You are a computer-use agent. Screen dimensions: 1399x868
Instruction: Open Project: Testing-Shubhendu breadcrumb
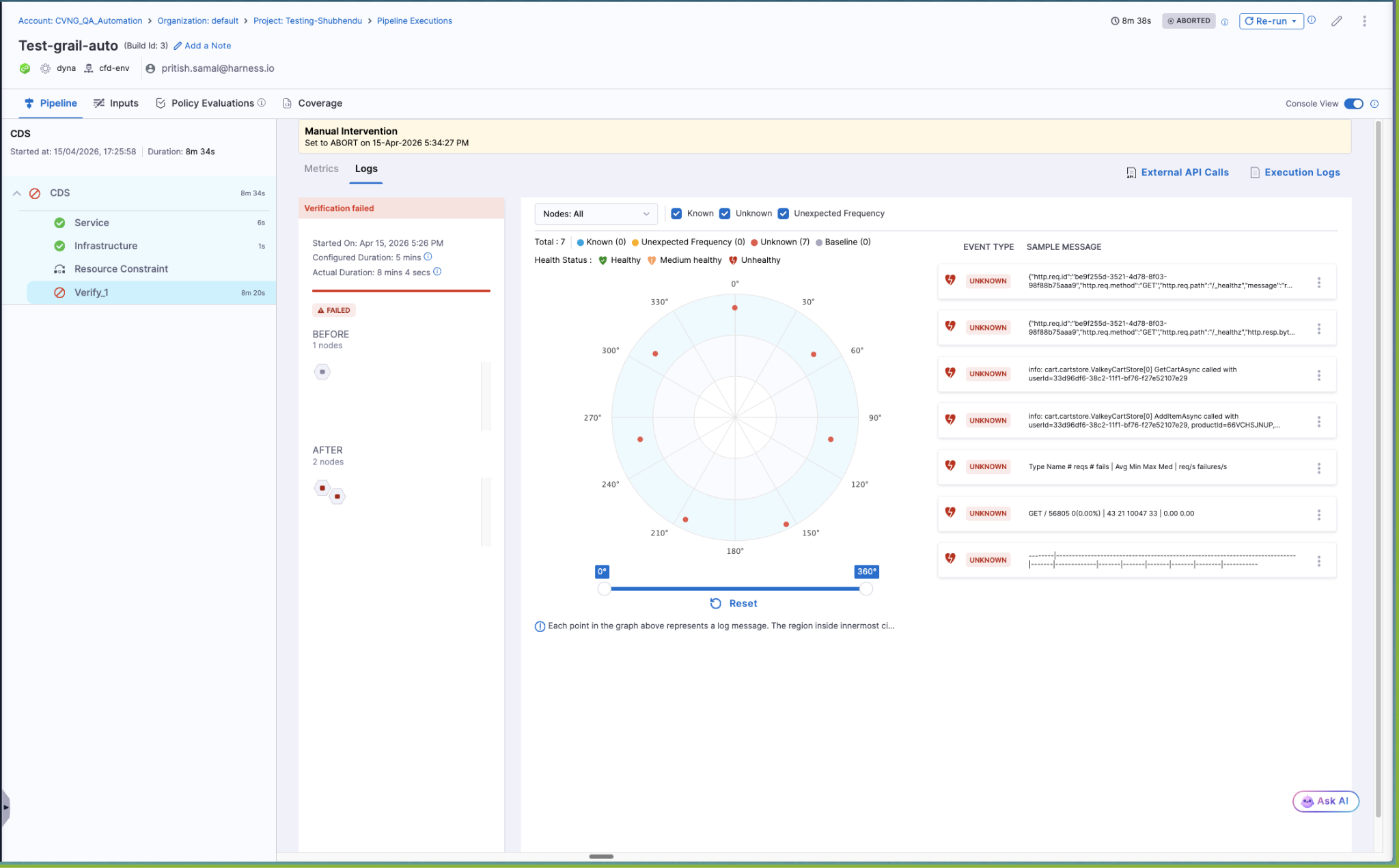307,20
